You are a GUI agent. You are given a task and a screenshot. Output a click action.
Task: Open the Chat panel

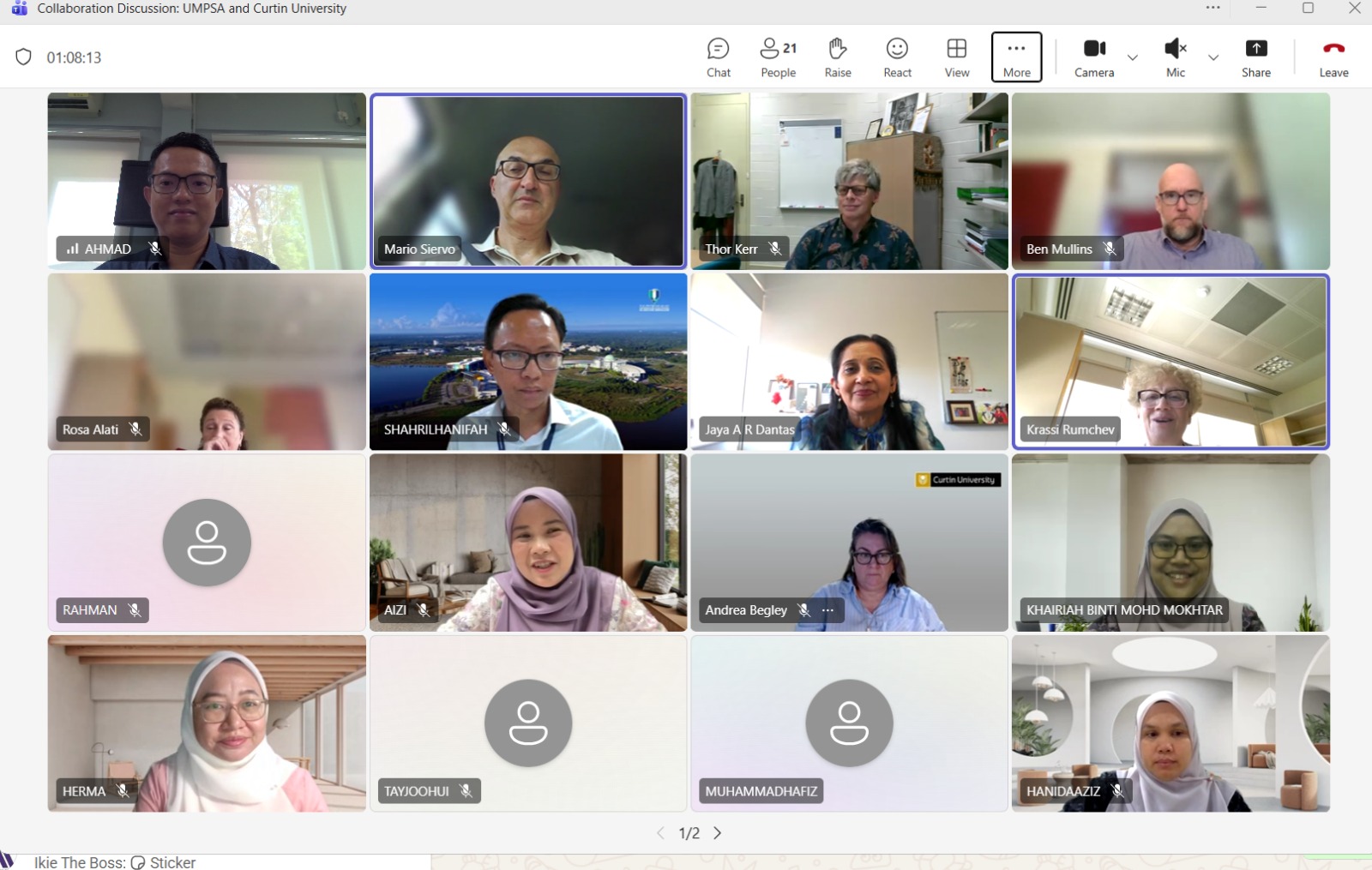coord(718,57)
